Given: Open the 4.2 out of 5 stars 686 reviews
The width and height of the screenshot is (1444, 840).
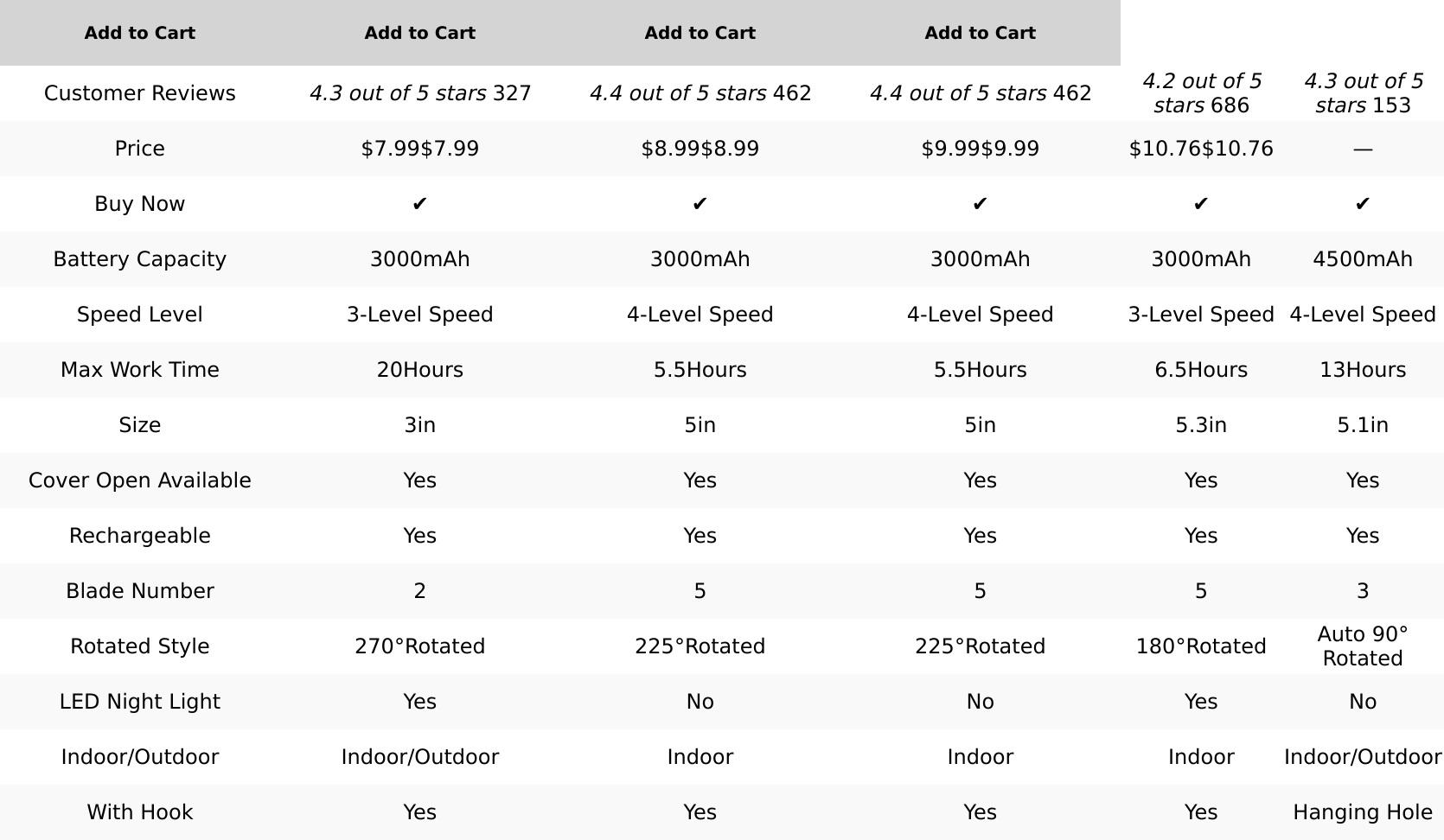Looking at the screenshot, I should point(1201,93).
